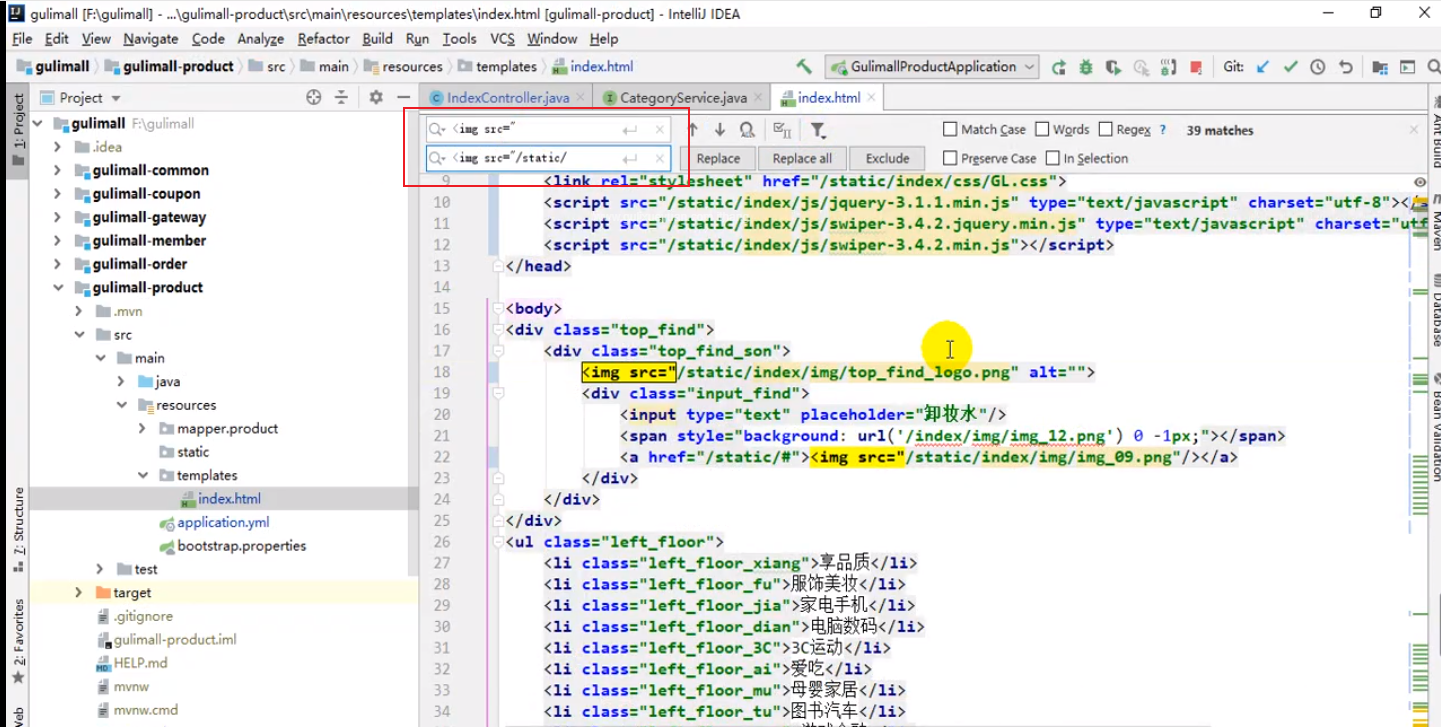This screenshot has height=727, width=1441.
Task: Clear the search field text
Action: tap(660, 130)
